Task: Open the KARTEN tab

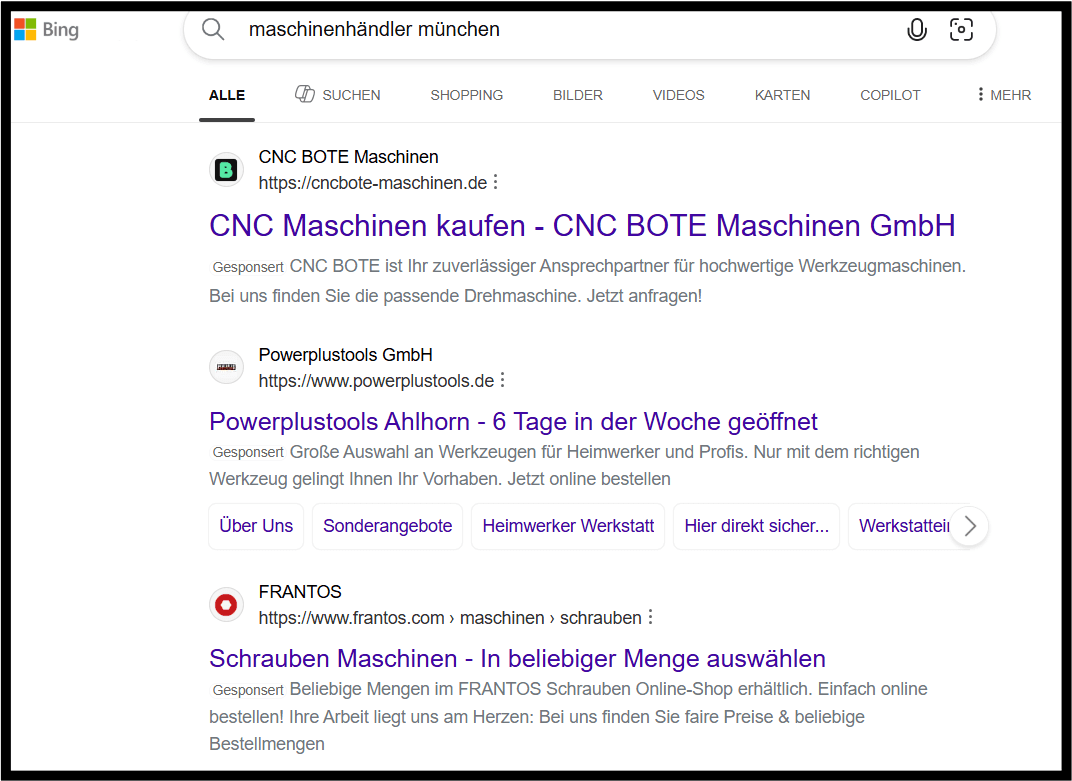Action: coord(782,94)
